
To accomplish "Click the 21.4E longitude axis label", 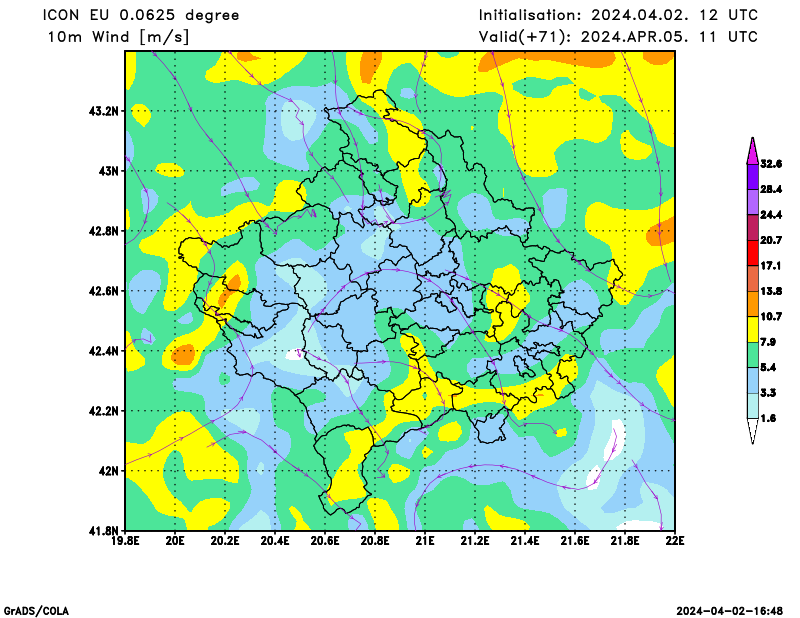I will (x=525, y=540).
